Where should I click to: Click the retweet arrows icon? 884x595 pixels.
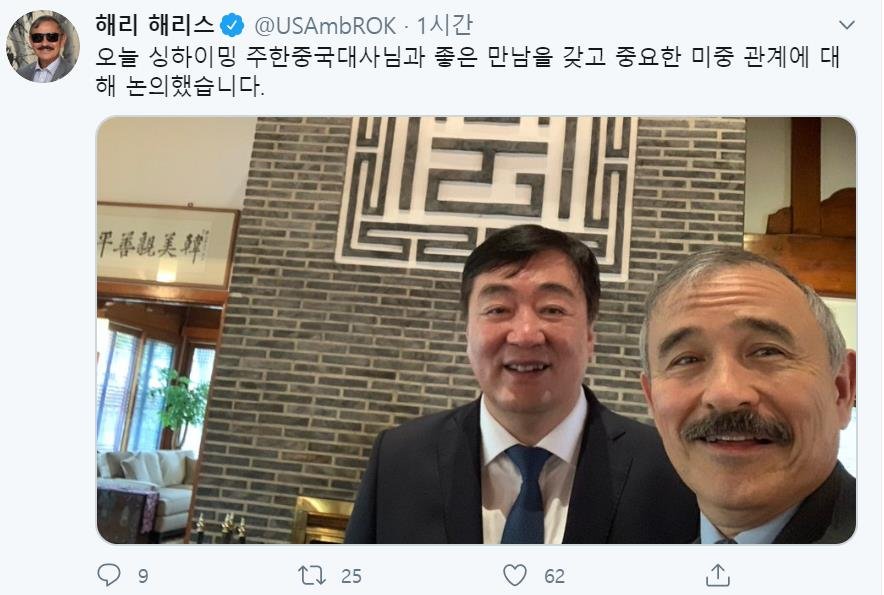click(312, 575)
